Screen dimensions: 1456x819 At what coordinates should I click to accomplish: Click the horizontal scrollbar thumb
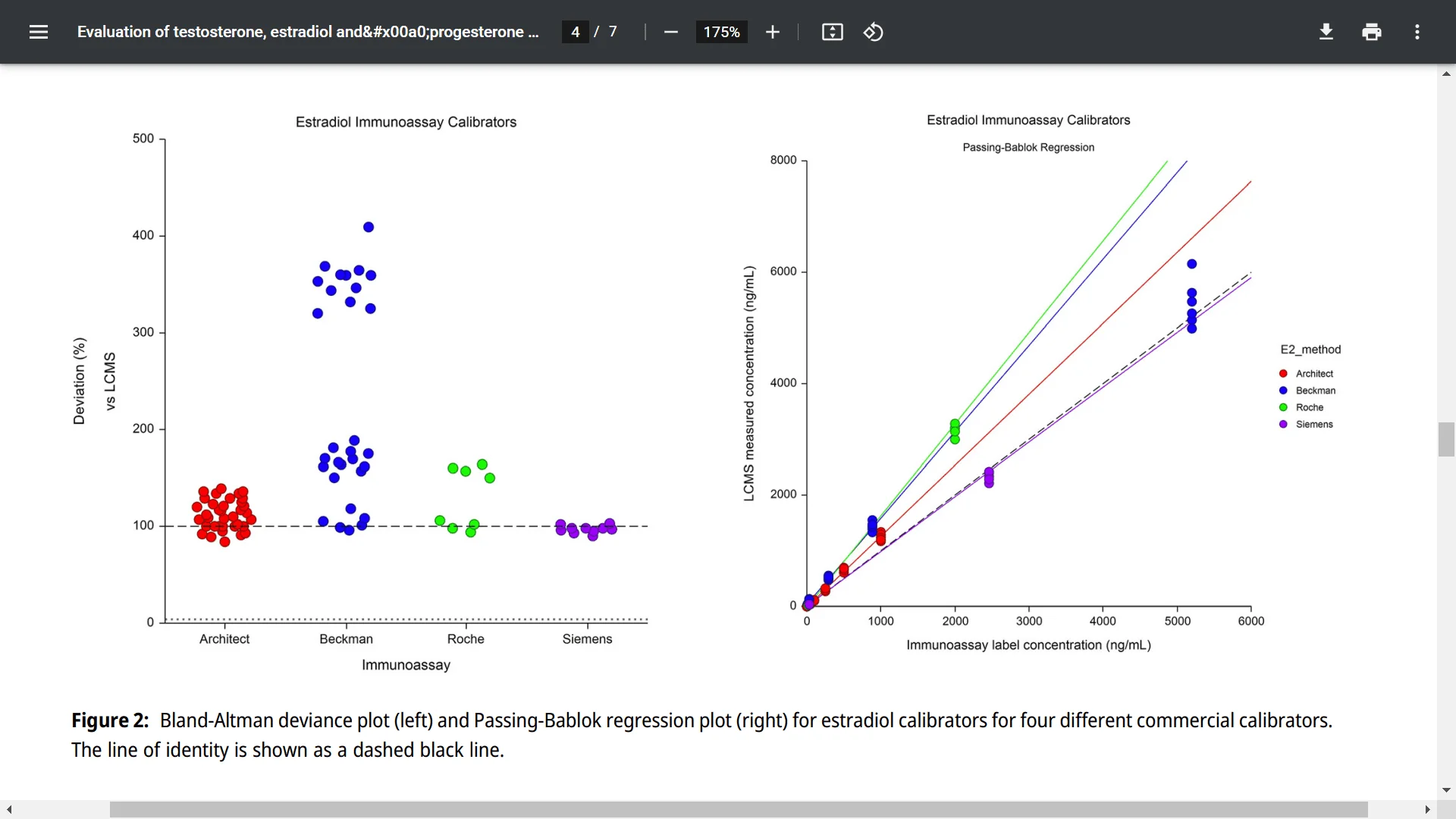(x=739, y=810)
